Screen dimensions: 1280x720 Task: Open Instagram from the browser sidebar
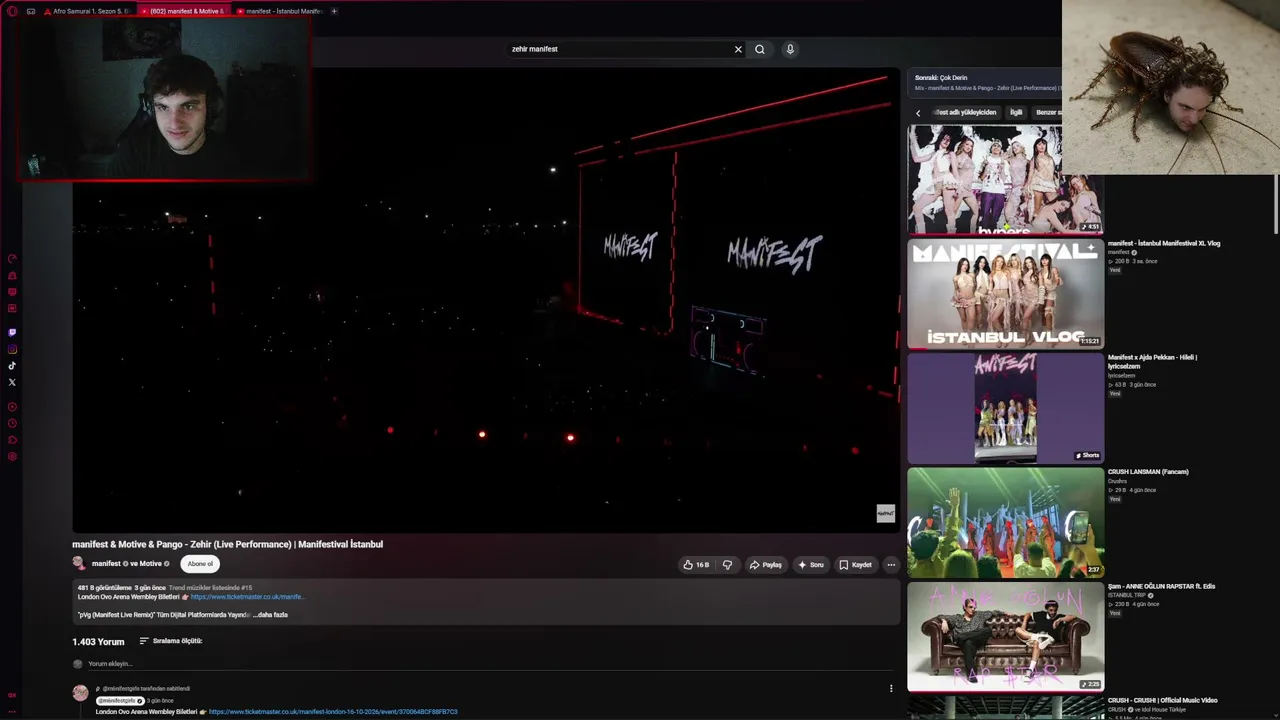[12, 349]
